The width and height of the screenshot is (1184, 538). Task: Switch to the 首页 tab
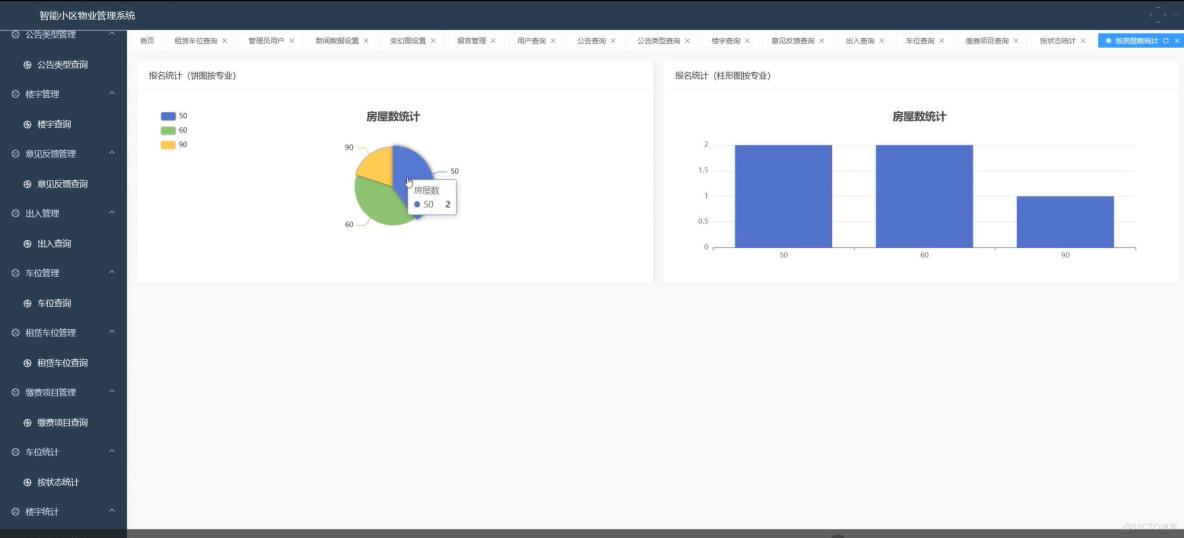coord(147,41)
